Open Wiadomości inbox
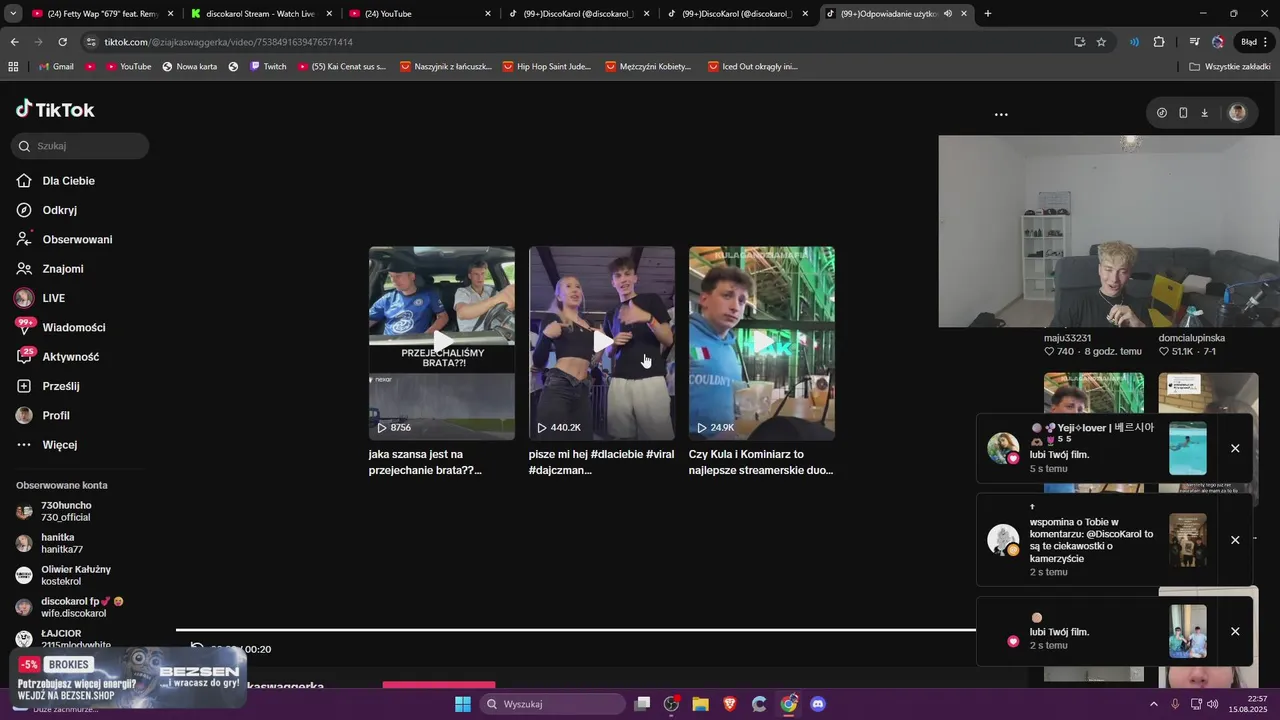Image resolution: width=1280 pixels, height=720 pixels. [74, 327]
